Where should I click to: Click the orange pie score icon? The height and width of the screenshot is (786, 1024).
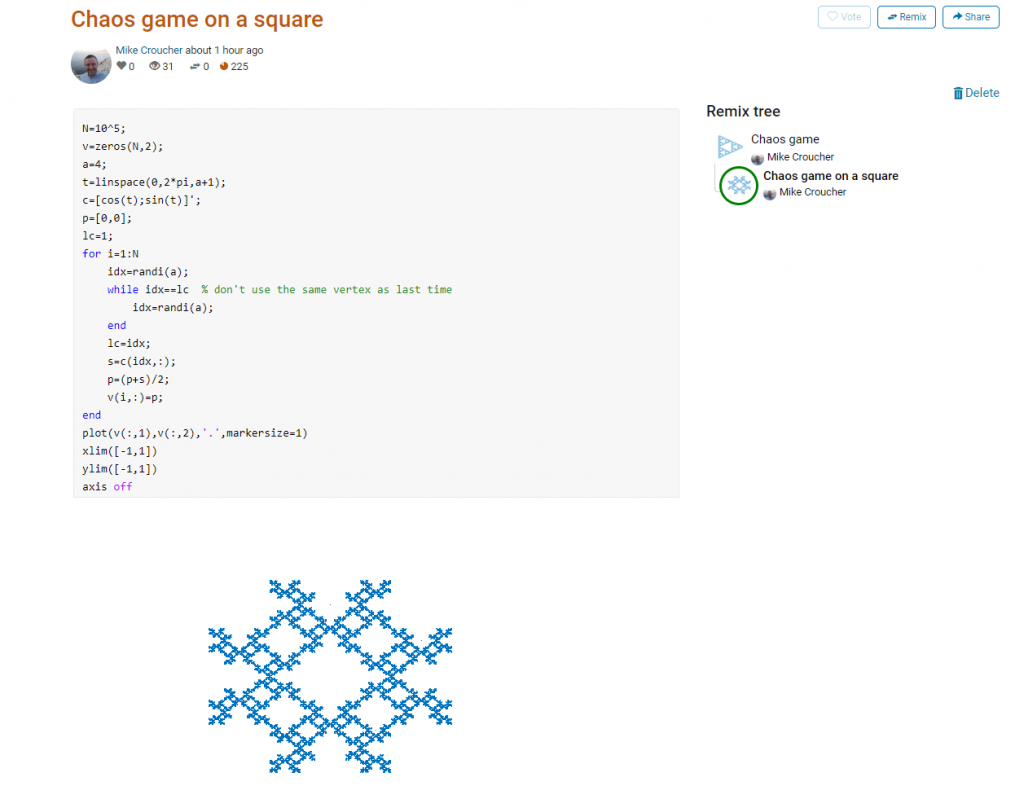(x=224, y=67)
